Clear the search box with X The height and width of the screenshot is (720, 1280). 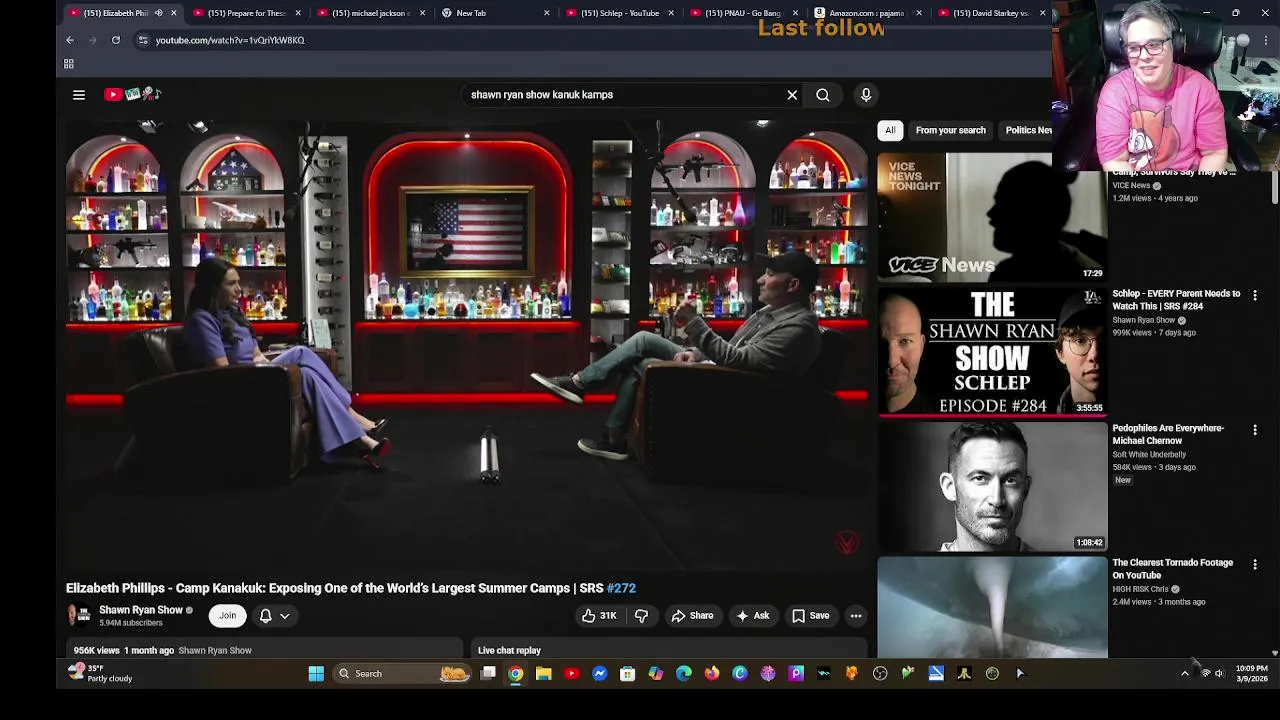[792, 95]
